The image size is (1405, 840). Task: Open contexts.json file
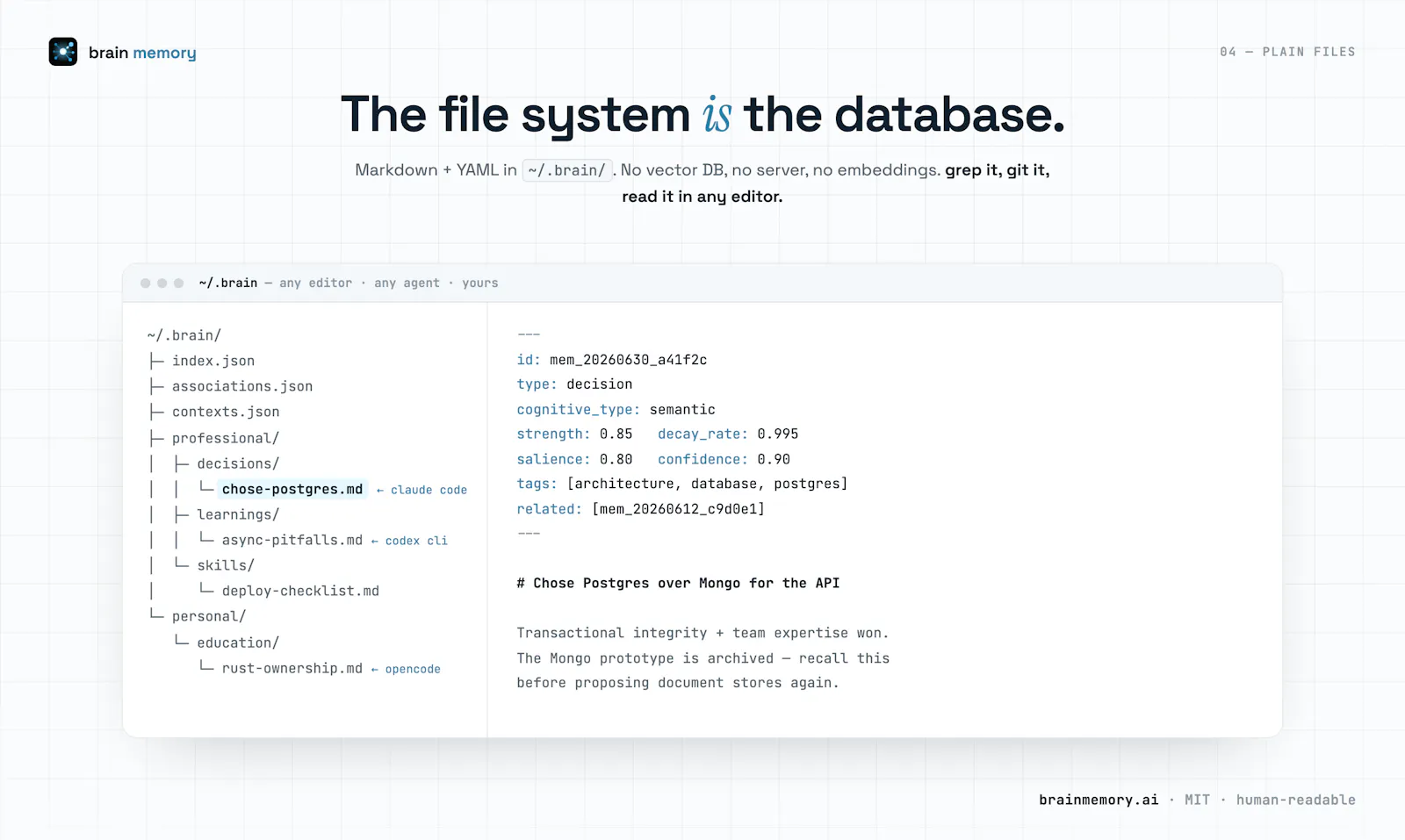(x=226, y=412)
